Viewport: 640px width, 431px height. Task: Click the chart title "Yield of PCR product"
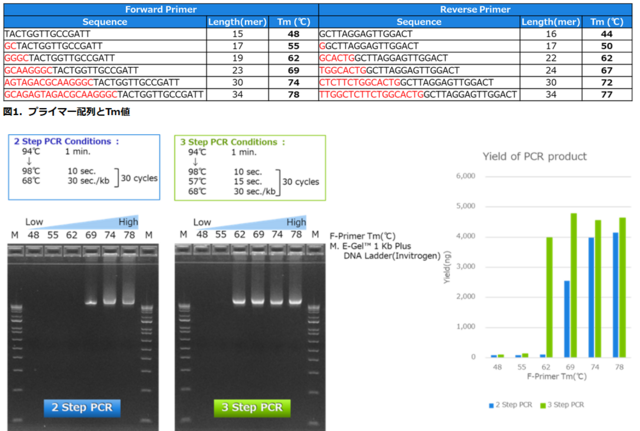click(x=535, y=156)
